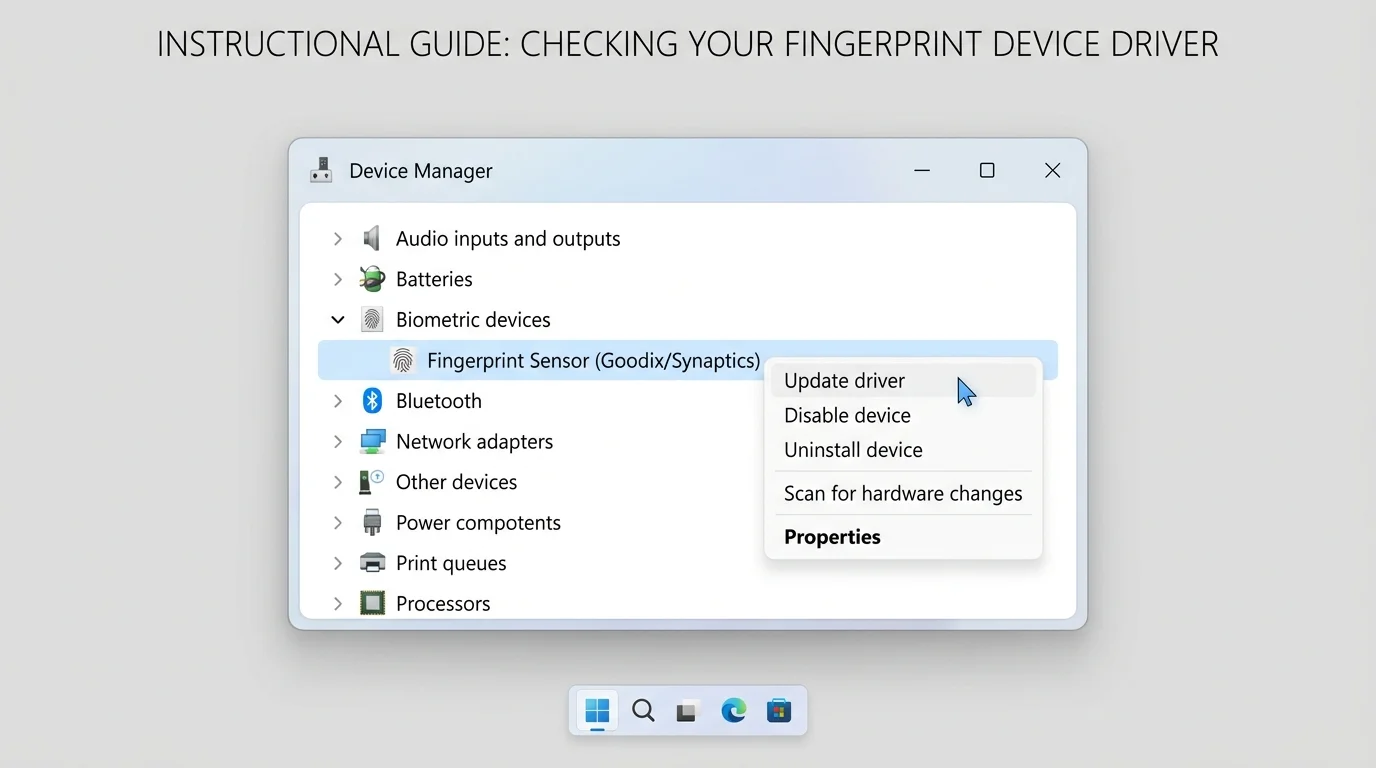Expand the Processors category
The height and width of the screenshot is (768, 1376).
point(338,604)
